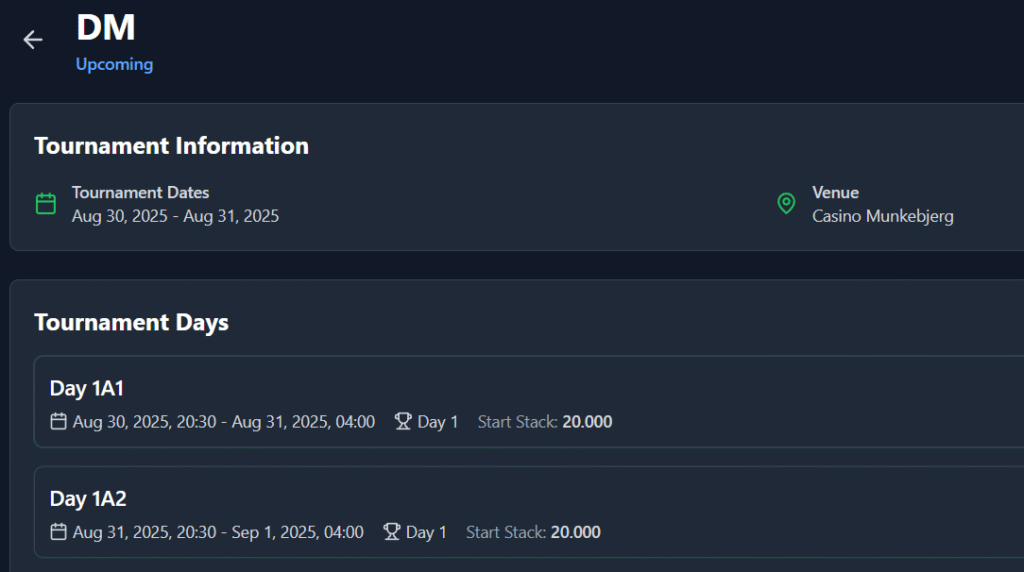This screenshot has height=572, width=1024.
Task: Click Day 1A2 schedule time text
Action: pos(218,532)
